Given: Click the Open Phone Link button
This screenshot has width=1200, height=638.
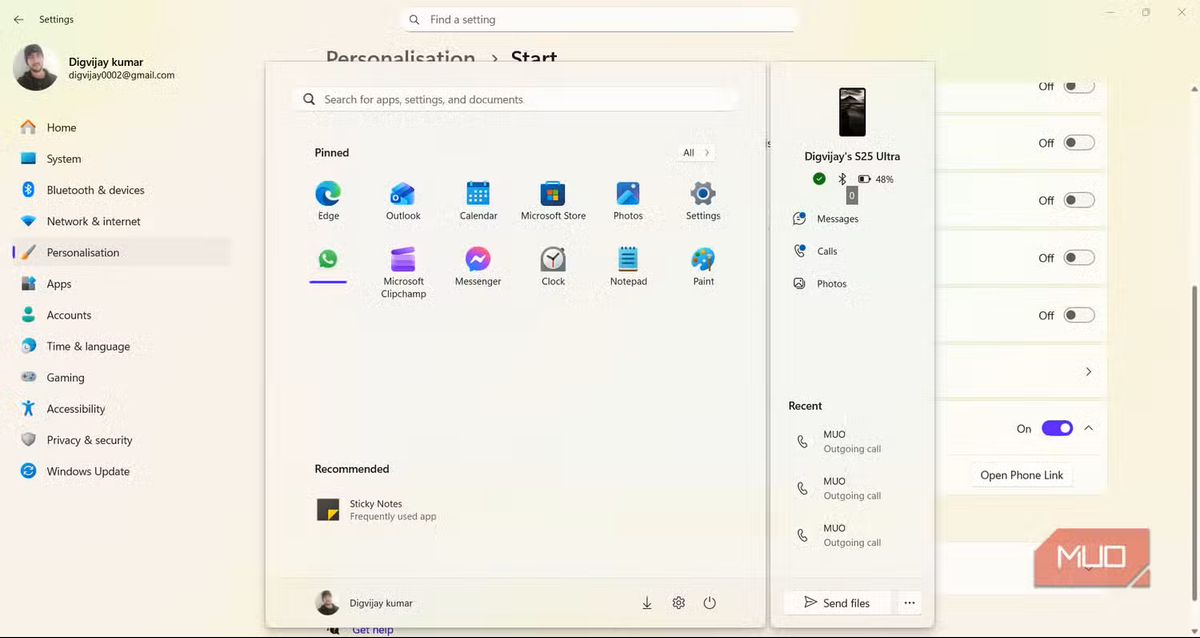Looking at the screenshot, I should tap(1021, 475).
